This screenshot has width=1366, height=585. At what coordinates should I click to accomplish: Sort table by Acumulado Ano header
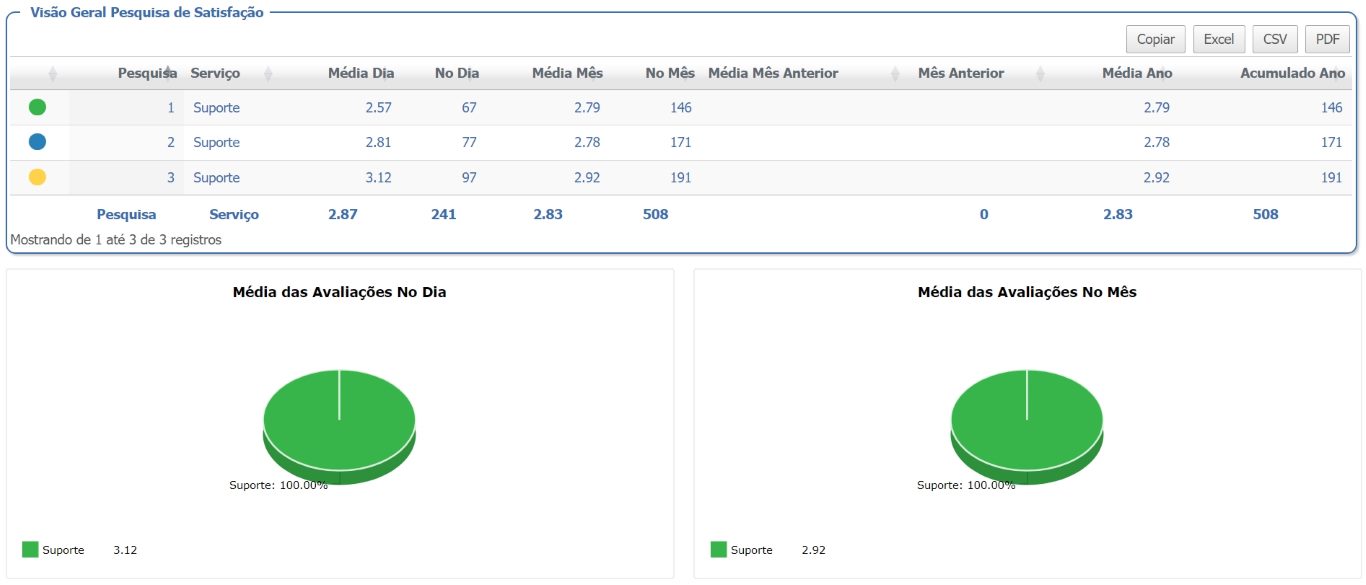1292,73
